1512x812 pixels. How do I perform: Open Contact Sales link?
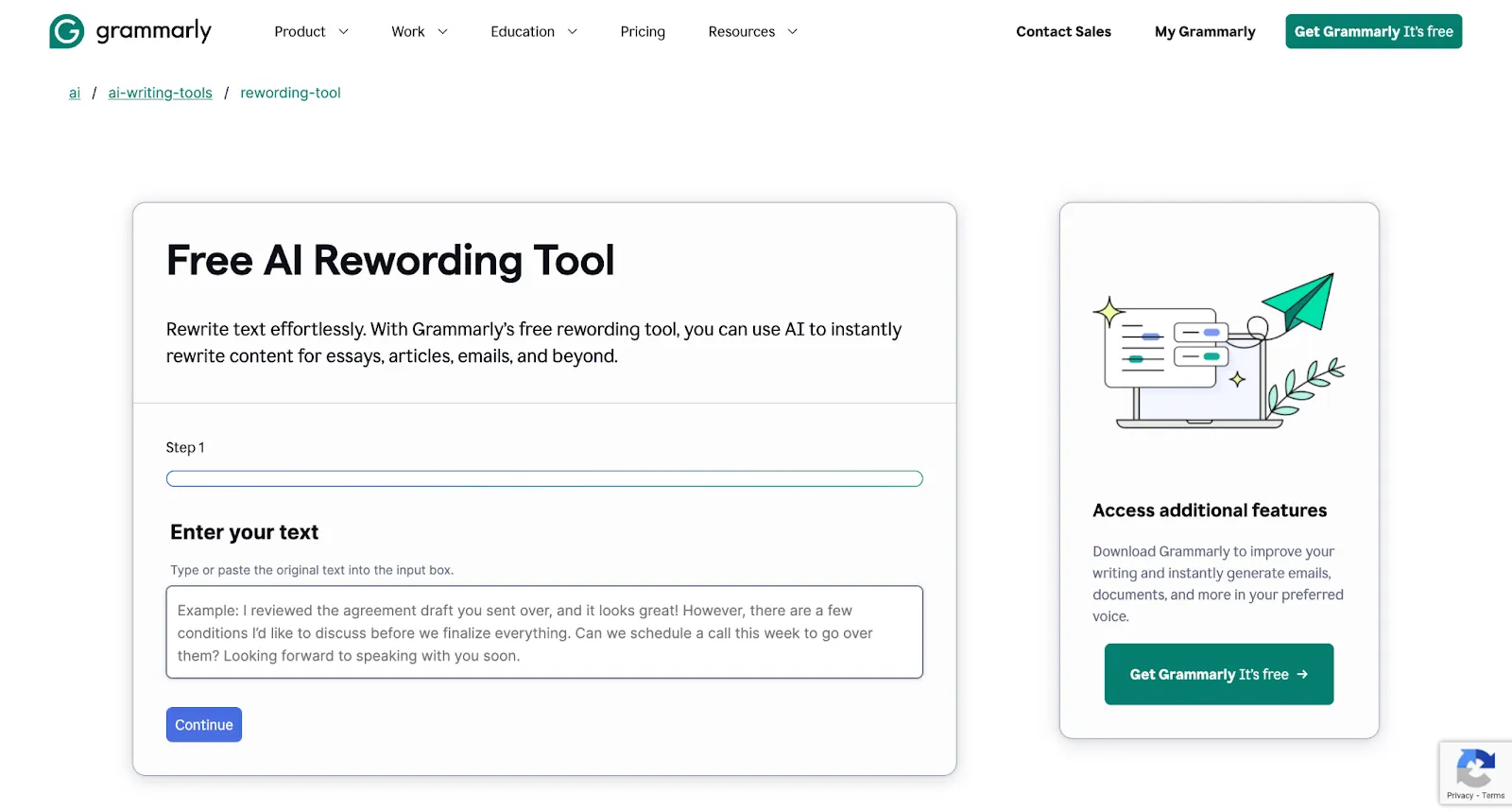pos(1063,31)
